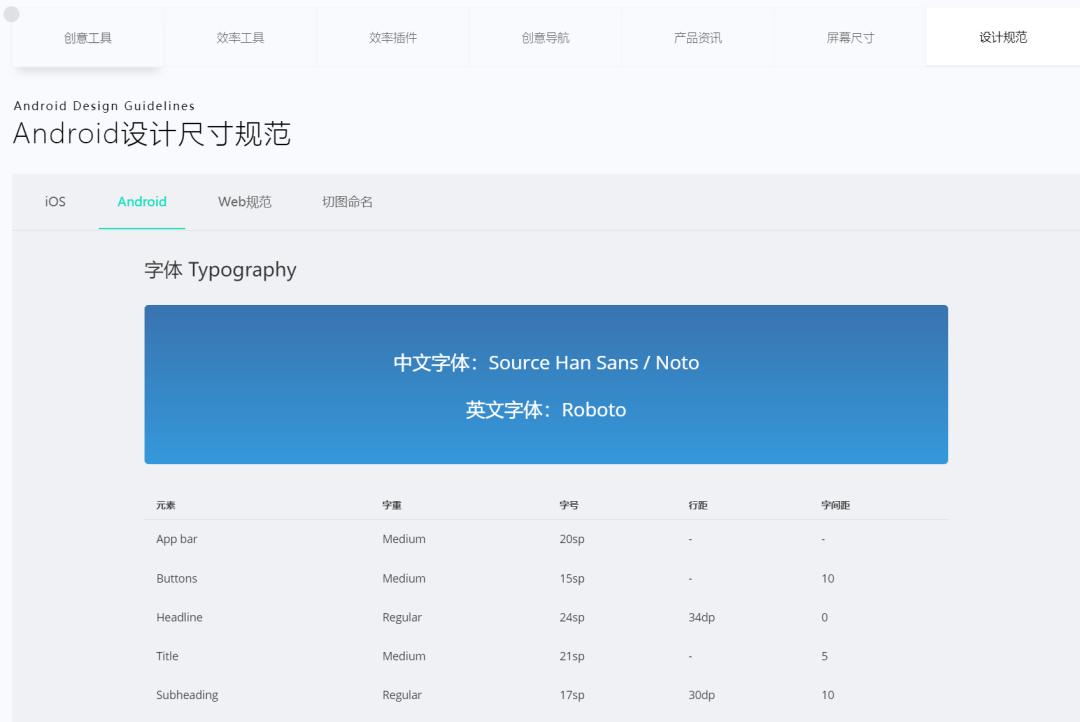Image resolution: width=1080 pixels, height=722 pixels.
Task: Switch to the iOS guidelines sub-tab
Action: 55,202
